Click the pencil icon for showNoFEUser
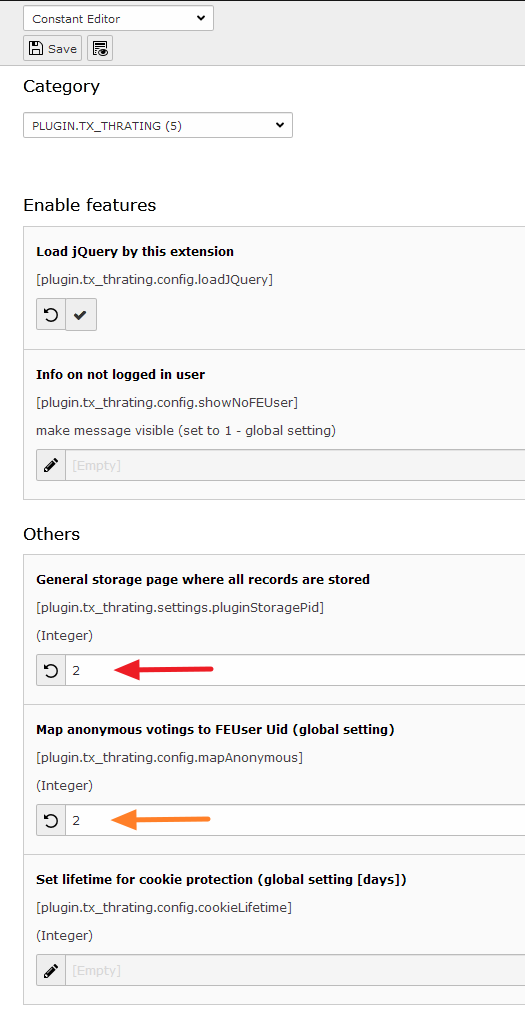The image size is (525, 1015). coord(51,465)
